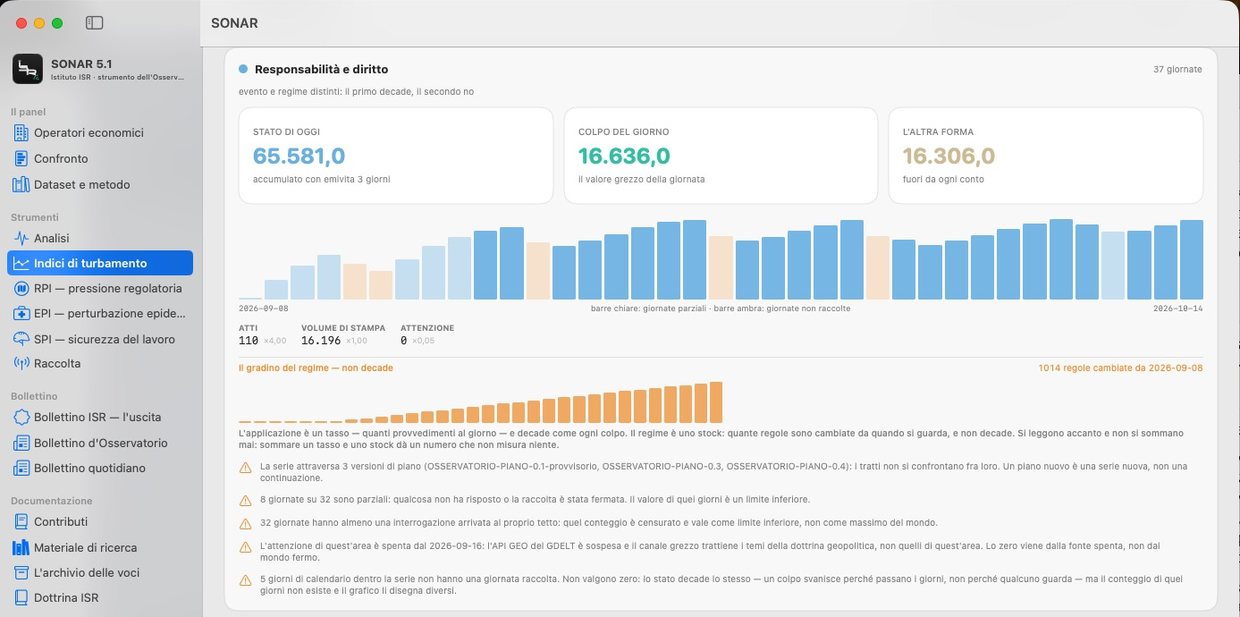This screenshot has height=617, width=1240.
Task: Click the warning icon for the 8 giornate parziali note
Action: tap(245, 500)
